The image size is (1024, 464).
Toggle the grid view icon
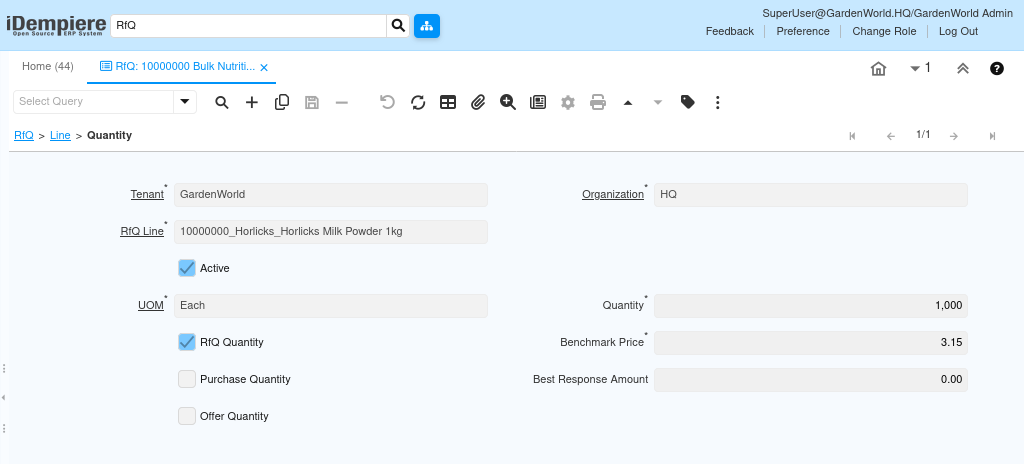[448, 102]
